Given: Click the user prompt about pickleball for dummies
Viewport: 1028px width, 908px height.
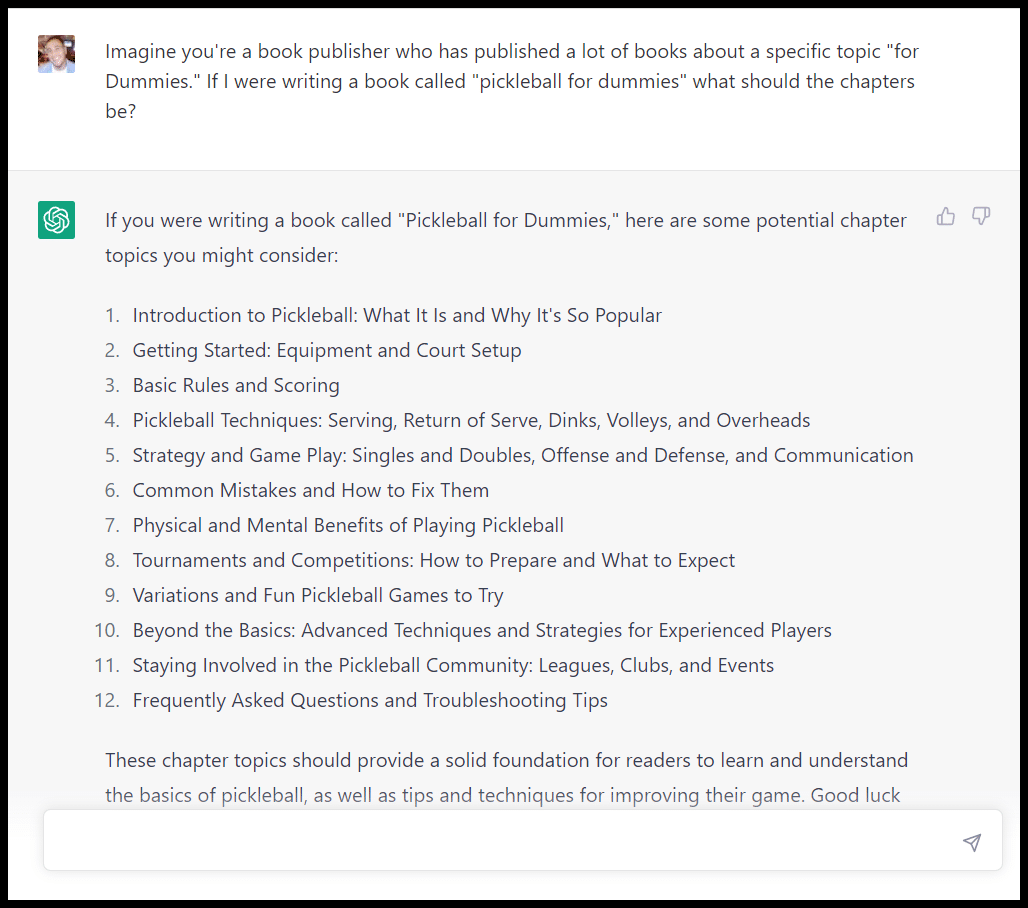Looking at the screenshot, I should [x=510, y=81].
